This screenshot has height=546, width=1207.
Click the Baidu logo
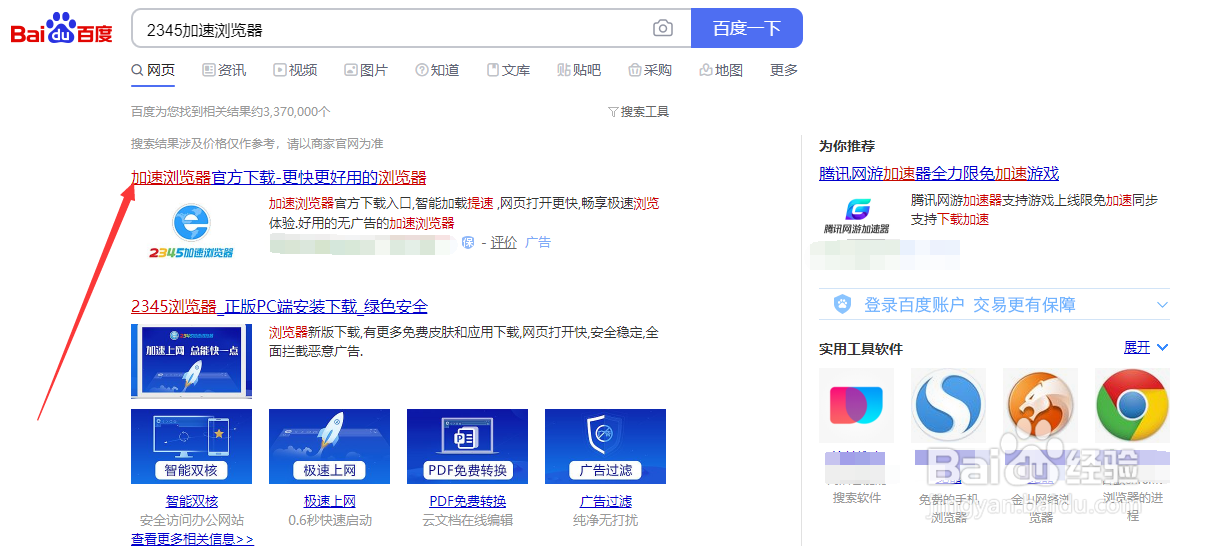click(62, 29)
